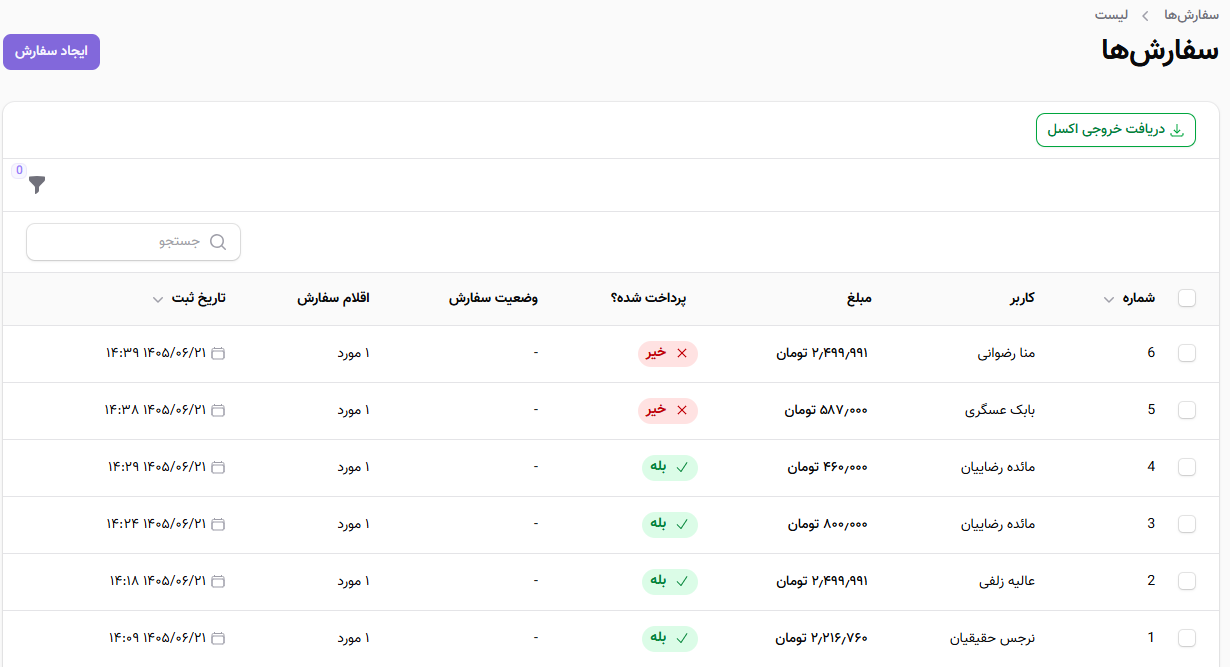
Task: Click اقلام سفارش column header
Action: [x=333, y=298]
